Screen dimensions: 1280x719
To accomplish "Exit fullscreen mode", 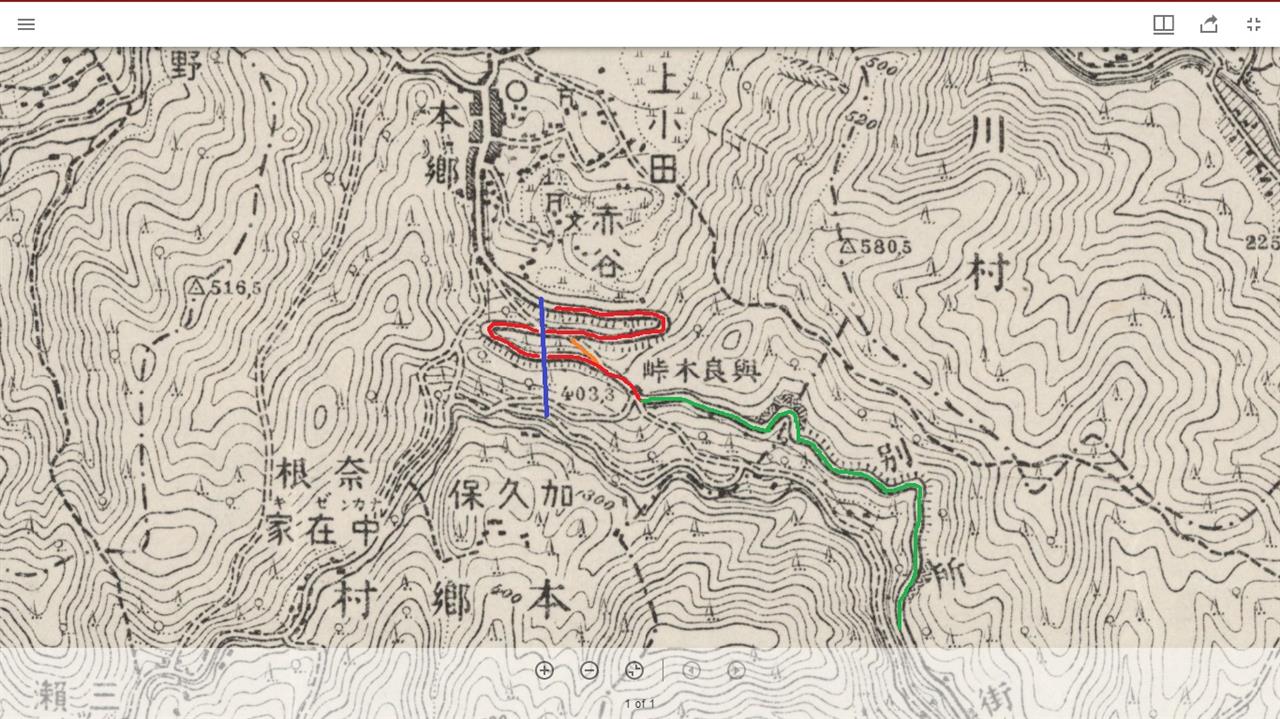I will pos(1253,24).
